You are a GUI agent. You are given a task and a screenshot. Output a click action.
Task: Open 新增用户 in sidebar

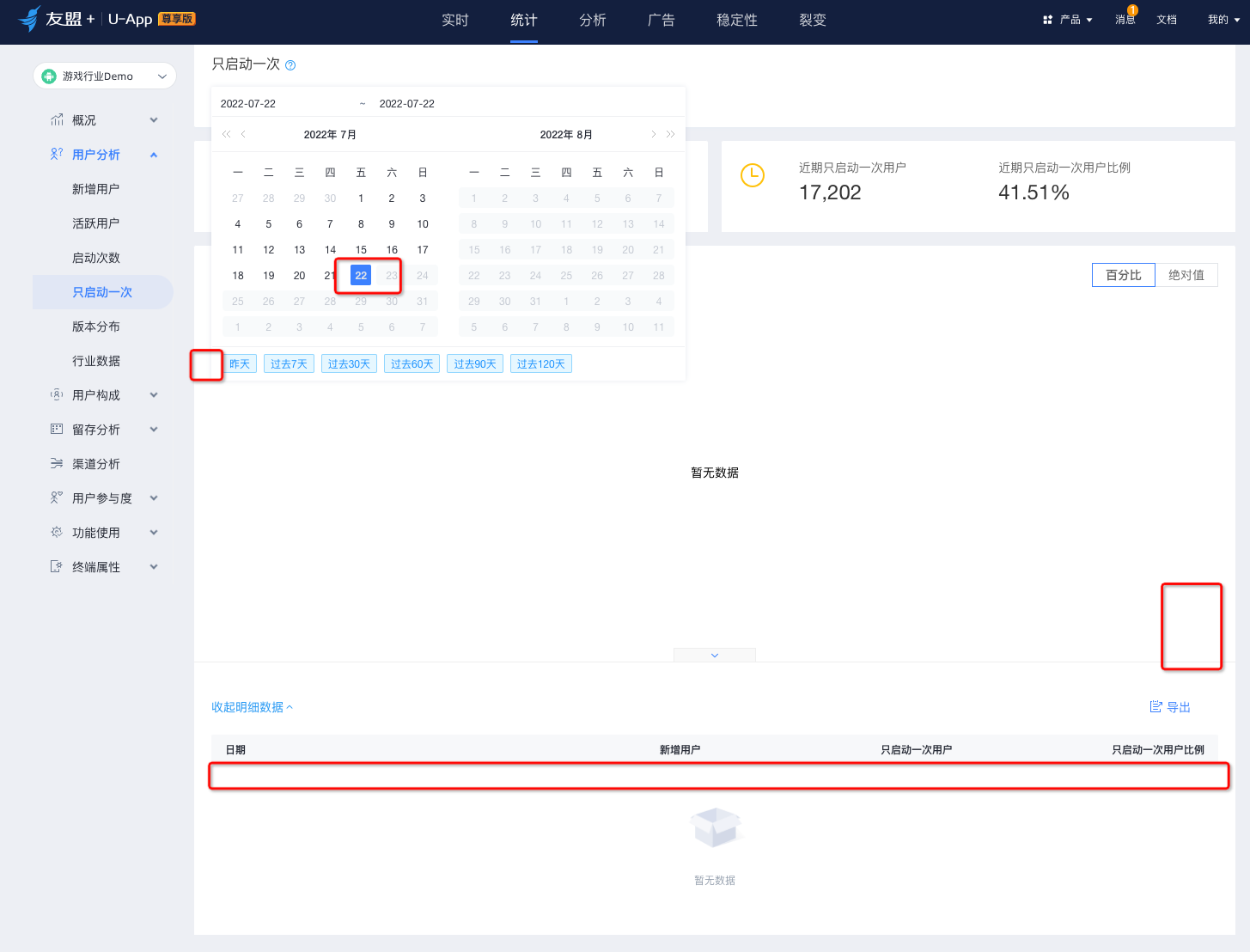coord(96,189)
